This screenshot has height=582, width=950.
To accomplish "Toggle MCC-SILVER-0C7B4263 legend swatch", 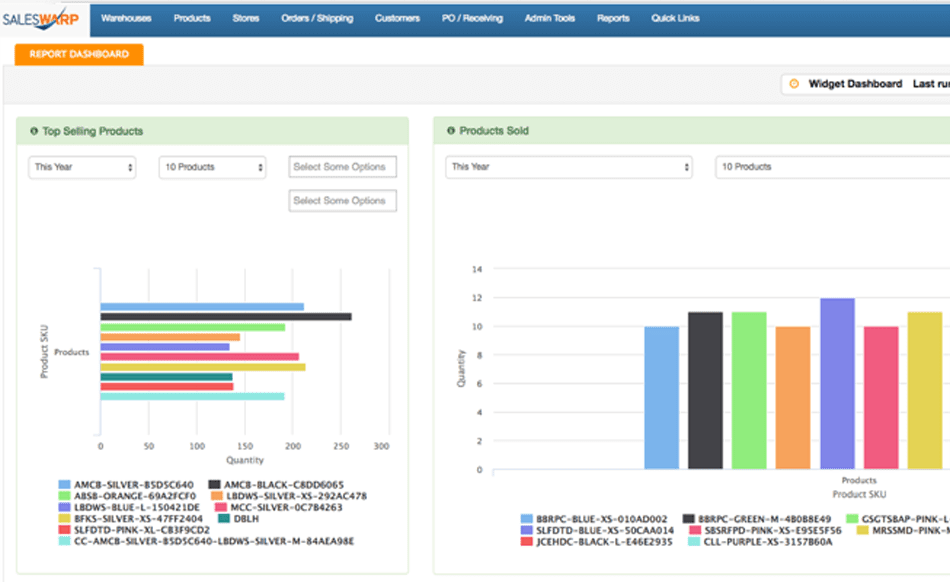I will [221, 507].
